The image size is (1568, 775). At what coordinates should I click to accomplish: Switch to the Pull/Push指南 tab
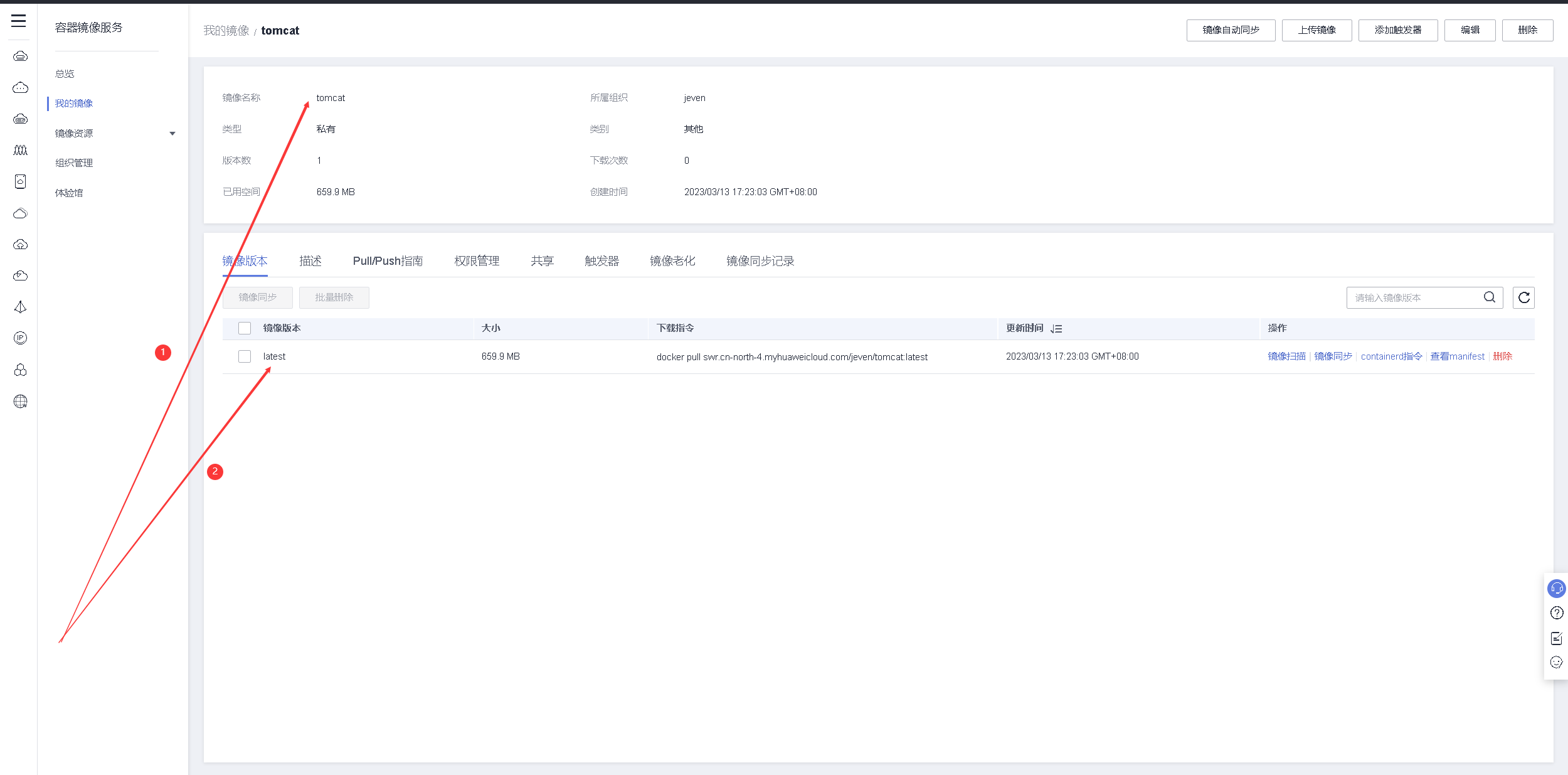388,261
